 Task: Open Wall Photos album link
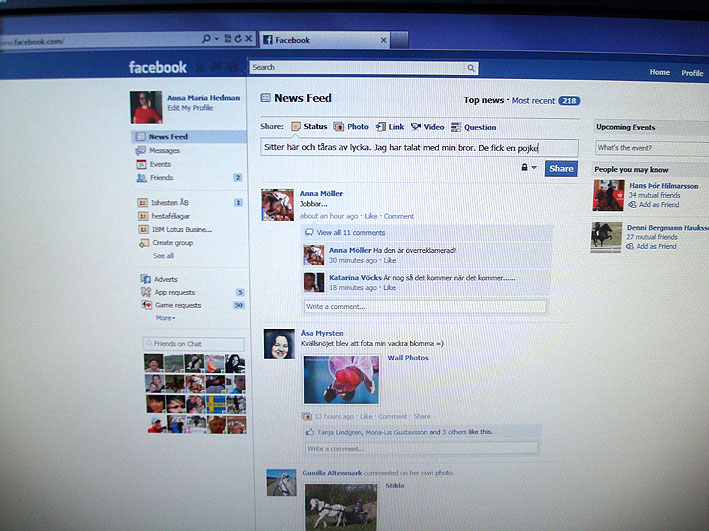tap(408, 358)
